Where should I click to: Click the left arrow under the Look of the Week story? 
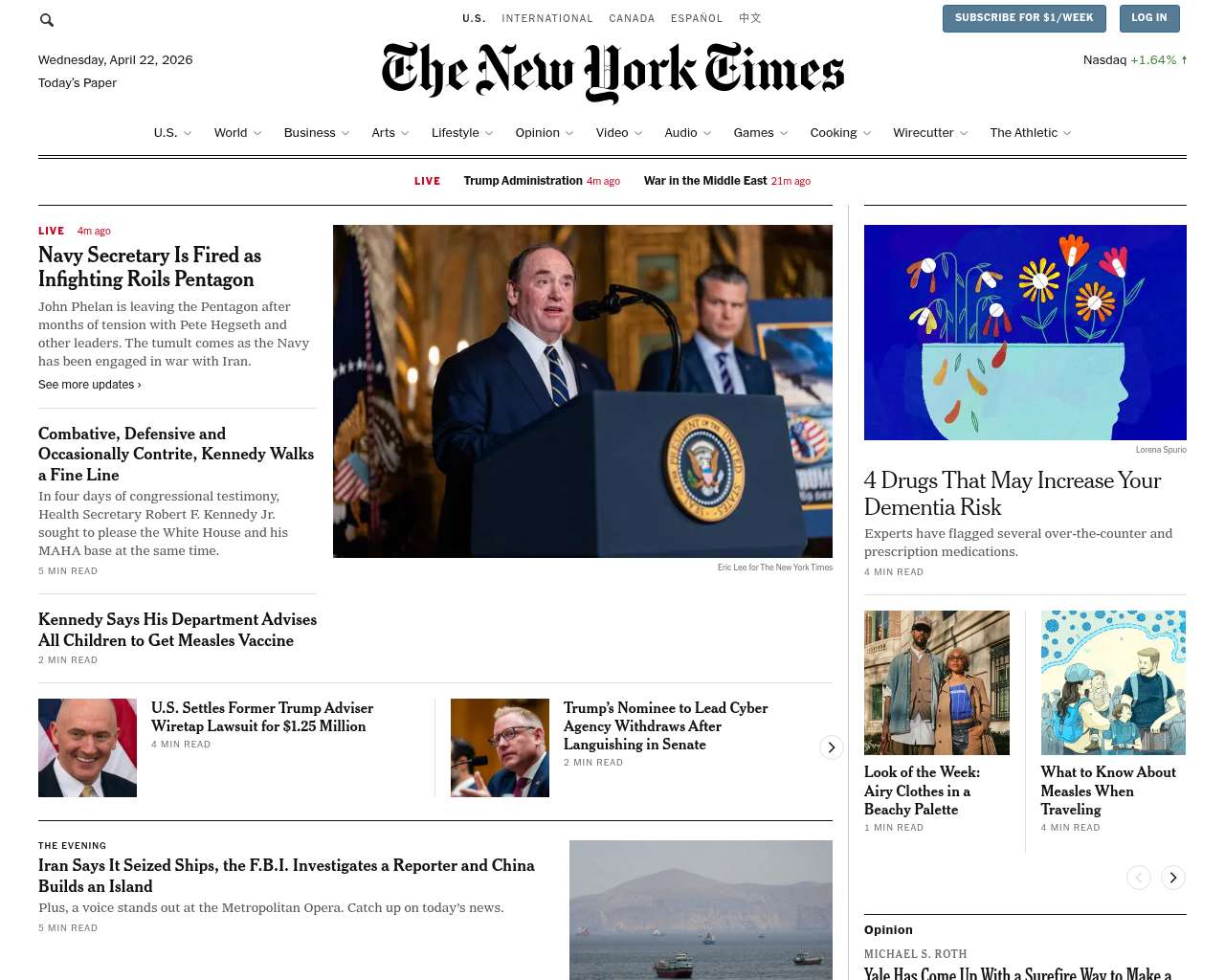[1139, 878]
